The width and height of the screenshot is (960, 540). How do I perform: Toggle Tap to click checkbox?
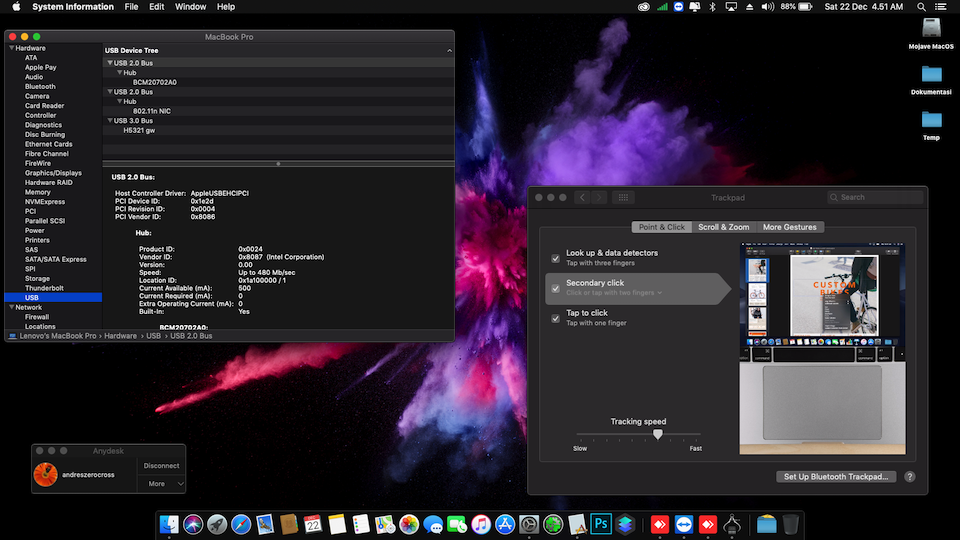[555, 318]
